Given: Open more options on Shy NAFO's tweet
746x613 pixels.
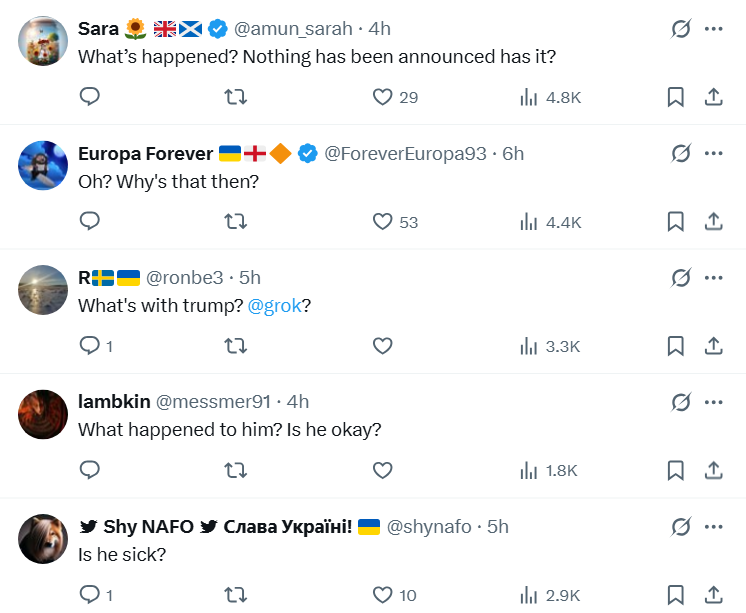Looking at the screenshot, I should (x=713, y=526).
